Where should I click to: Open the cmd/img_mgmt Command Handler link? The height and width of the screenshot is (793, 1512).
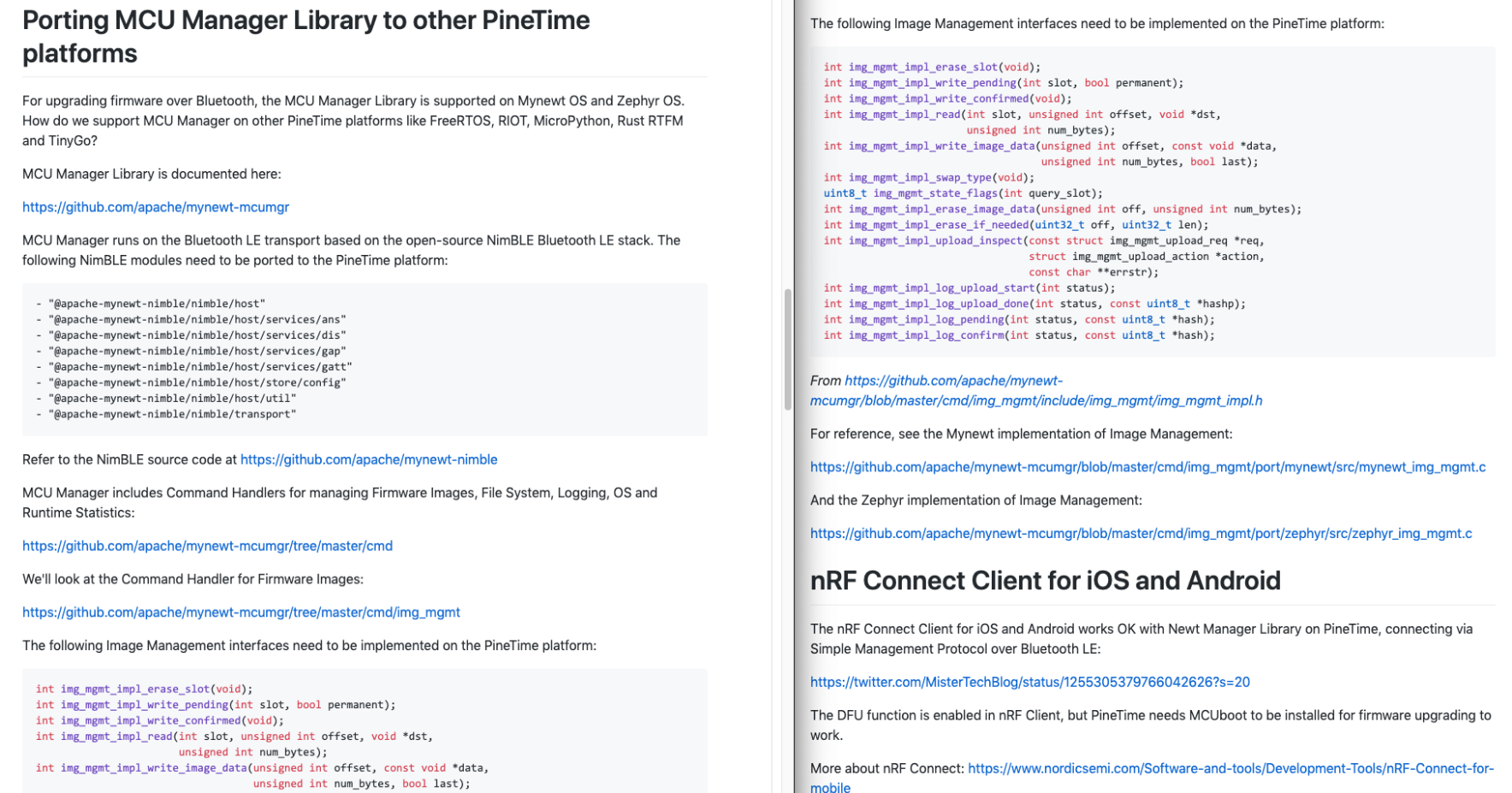240,613
